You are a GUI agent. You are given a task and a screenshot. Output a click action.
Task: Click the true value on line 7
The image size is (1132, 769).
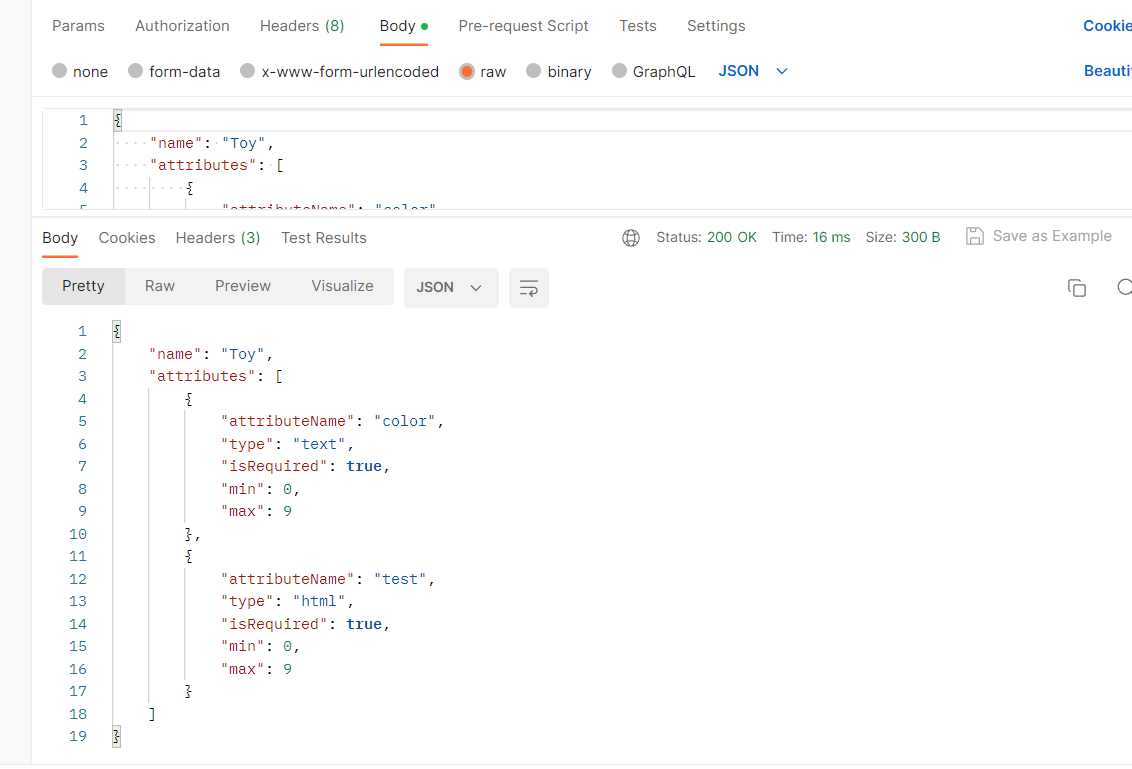(x=364, y=466)
